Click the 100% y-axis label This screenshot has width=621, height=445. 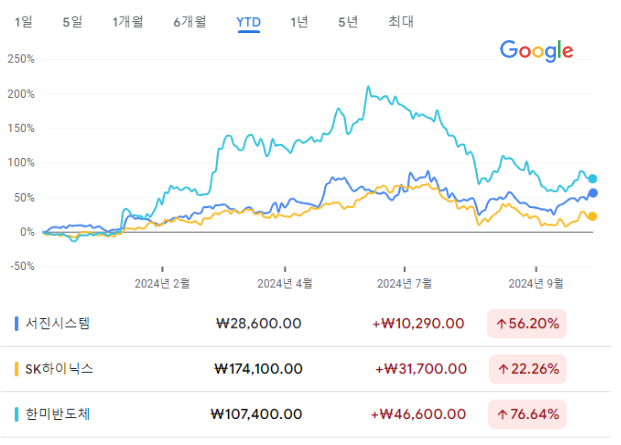point(21,163)
